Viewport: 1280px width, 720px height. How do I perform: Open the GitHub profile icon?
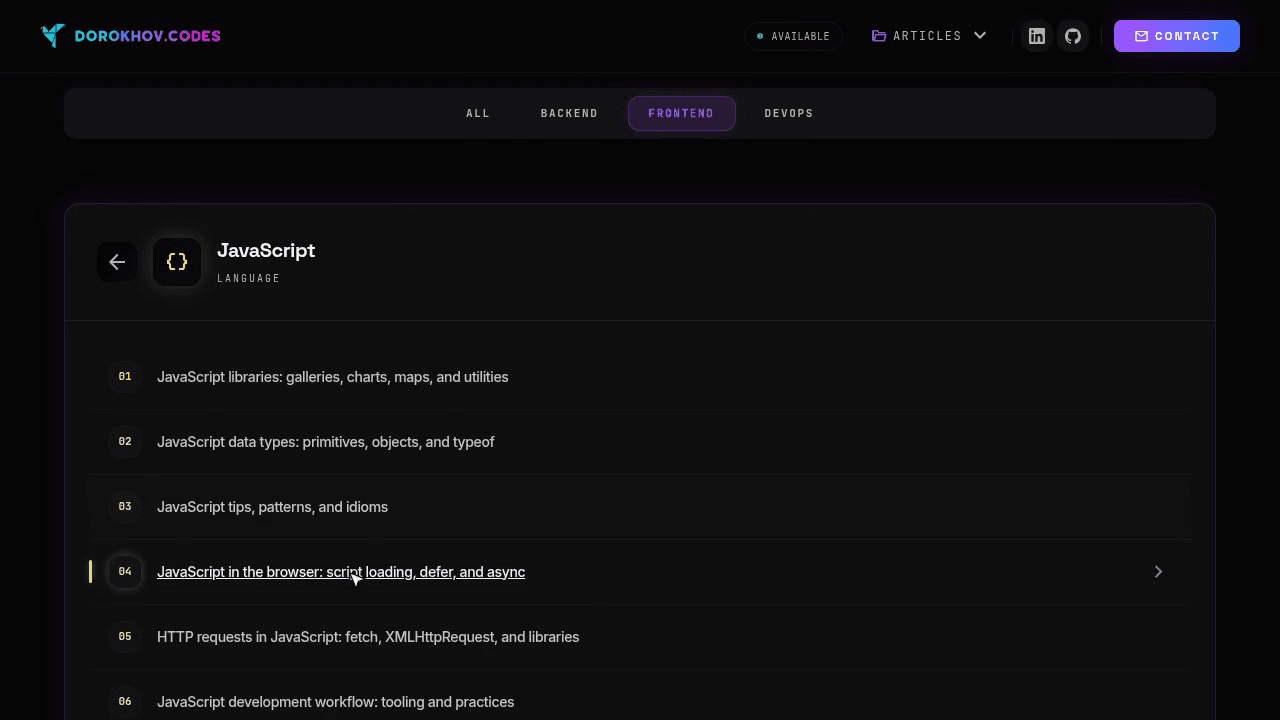(1073, 36)
